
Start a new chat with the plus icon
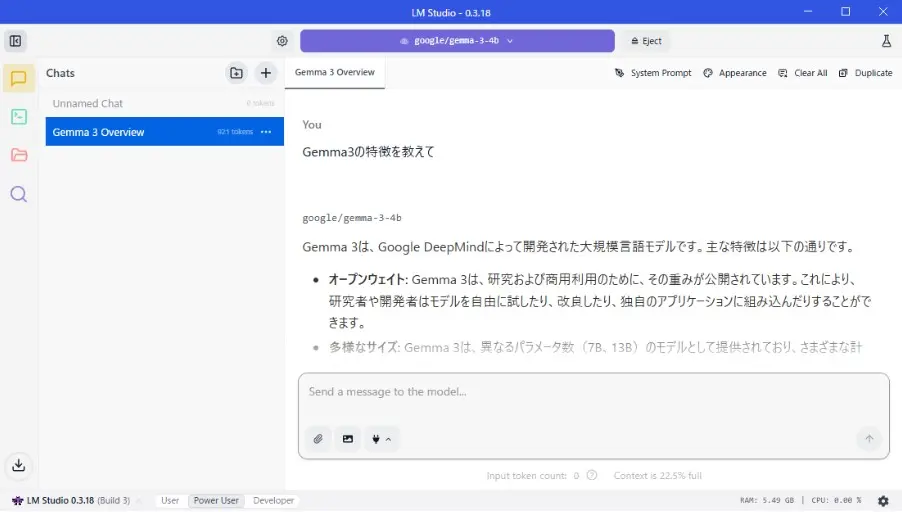coord(266,73)
